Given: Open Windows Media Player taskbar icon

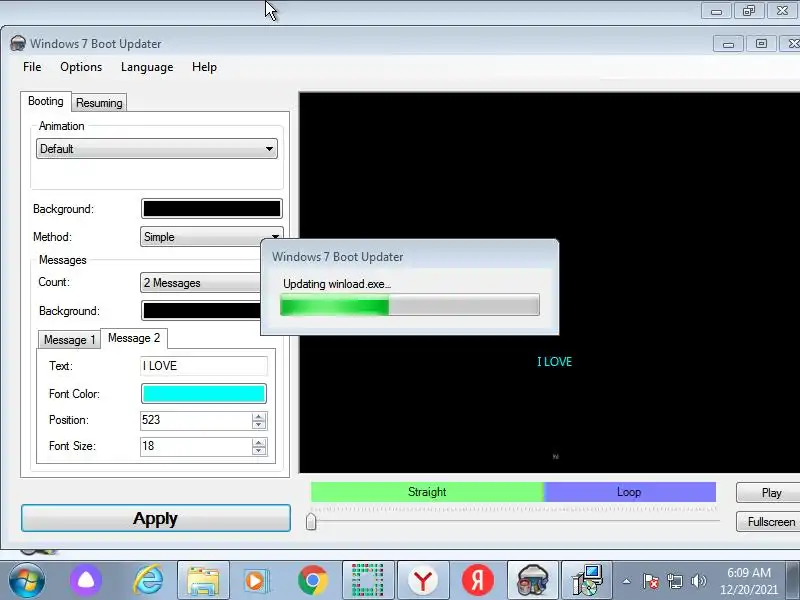Looking at the screenshot, I should tap(257, 580).
